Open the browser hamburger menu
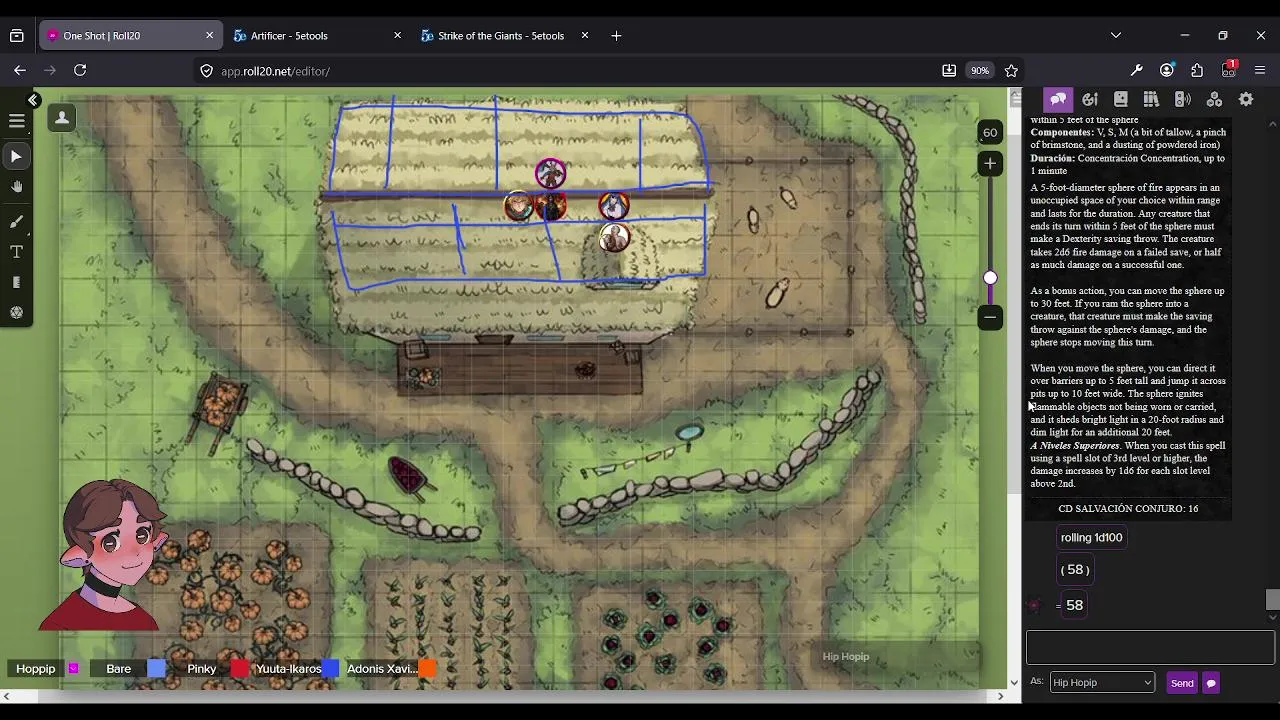 click(1260, 71)
